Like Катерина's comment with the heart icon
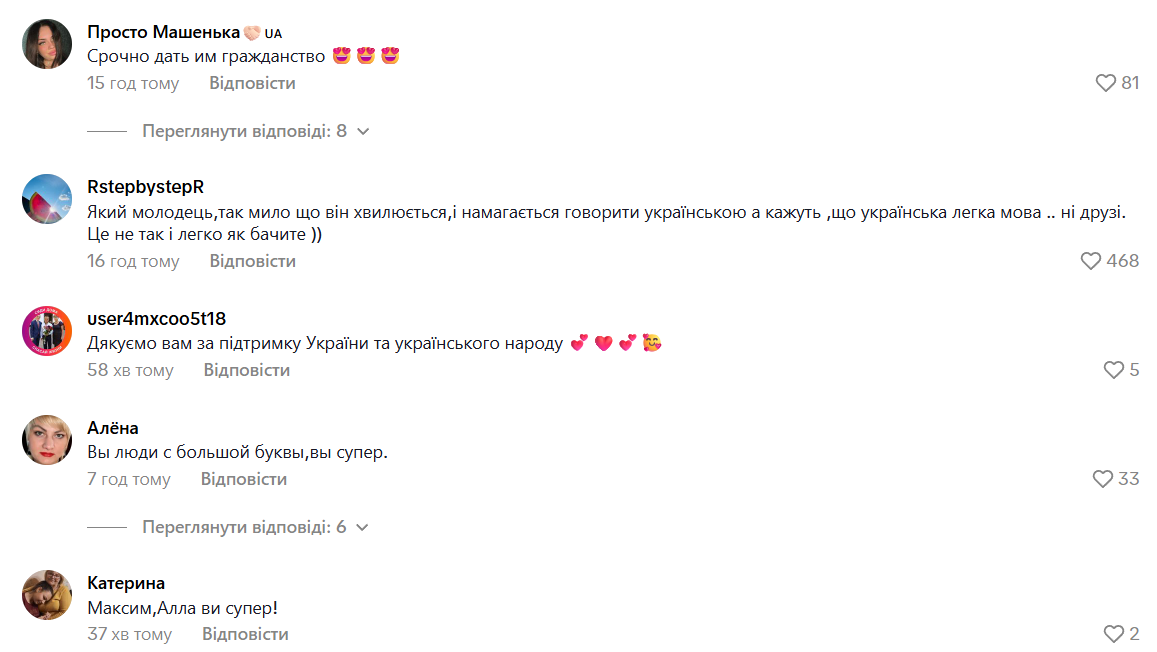Screen dimensions: 1157x652 pyautogui.click(x=1112, y=633)
